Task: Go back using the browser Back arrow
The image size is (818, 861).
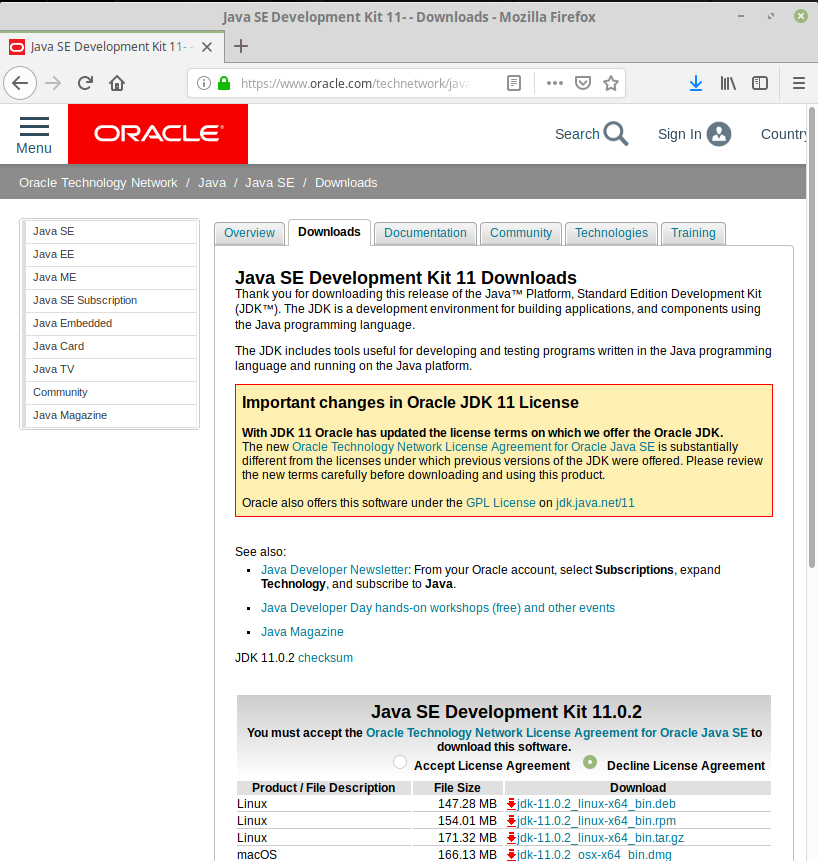Action: click(x=20, y=83)
